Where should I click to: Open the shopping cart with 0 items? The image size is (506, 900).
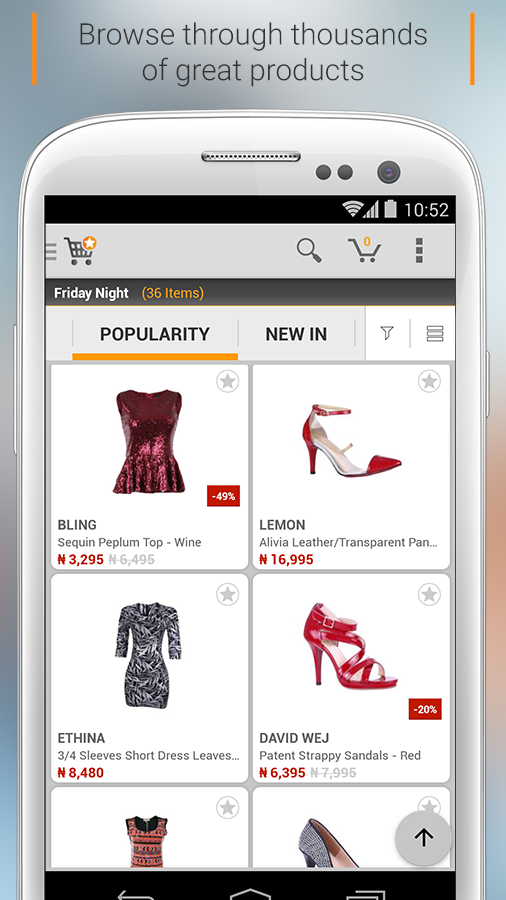(364, 250)
